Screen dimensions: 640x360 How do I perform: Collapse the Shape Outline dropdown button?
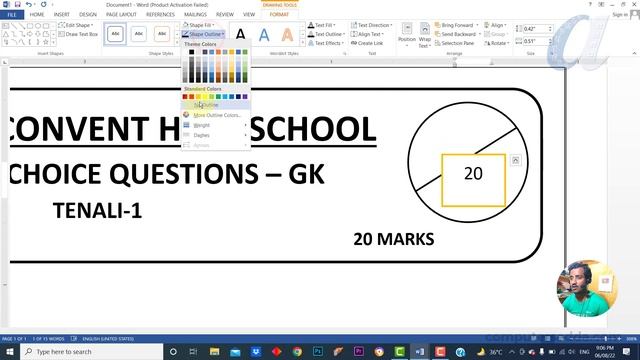[x=203, y=34]
